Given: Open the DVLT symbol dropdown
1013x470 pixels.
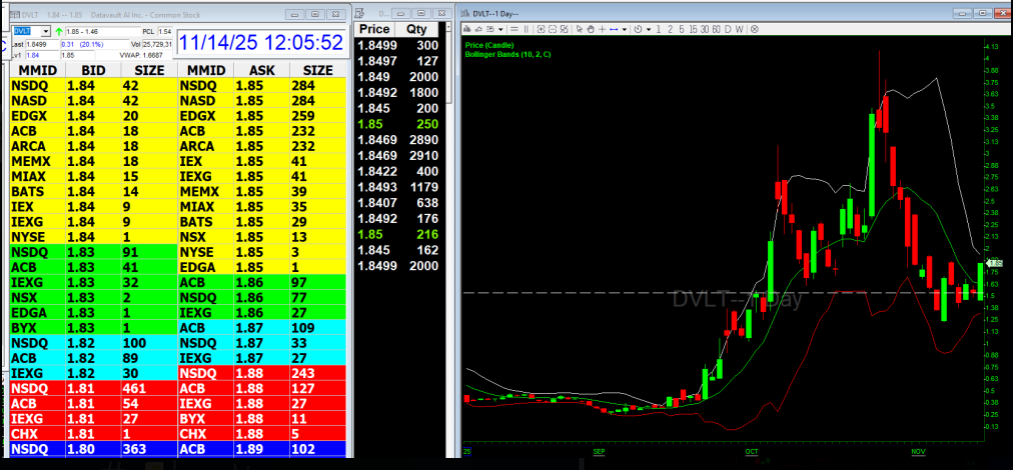Looking at the screenshot, I should (x=46, y=32).
